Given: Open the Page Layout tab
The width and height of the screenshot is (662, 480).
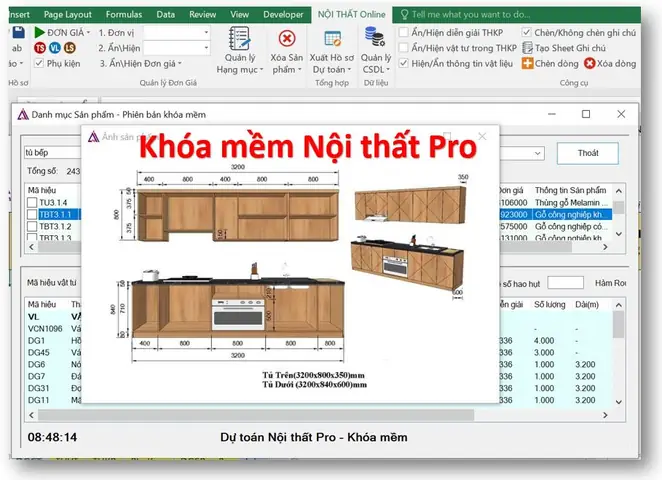Looking at the screenshot, I should point(68,15).
